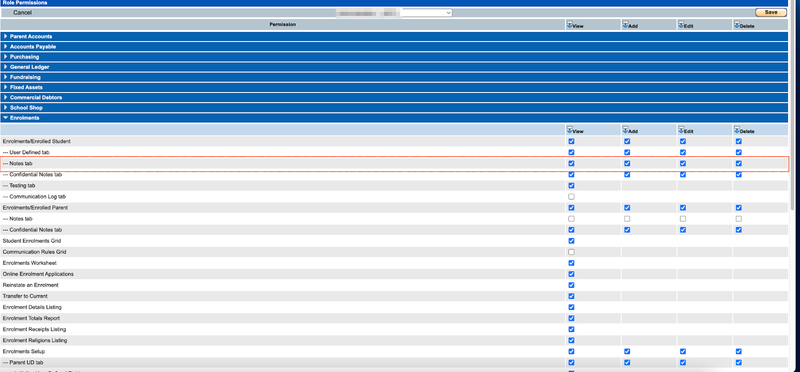
Task: Click the Cancel link
Action: (22, 12)
